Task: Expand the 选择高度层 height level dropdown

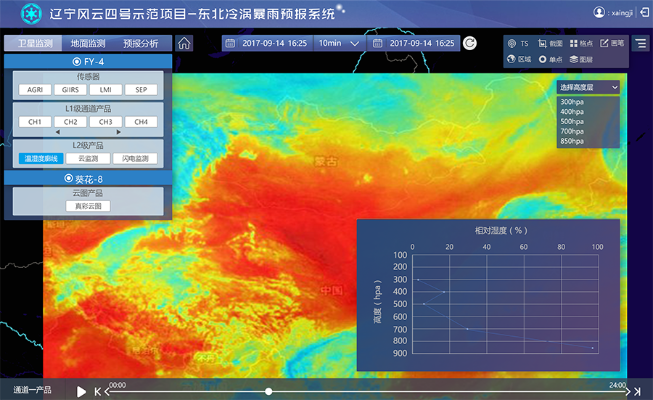Action: click(589, 88)
